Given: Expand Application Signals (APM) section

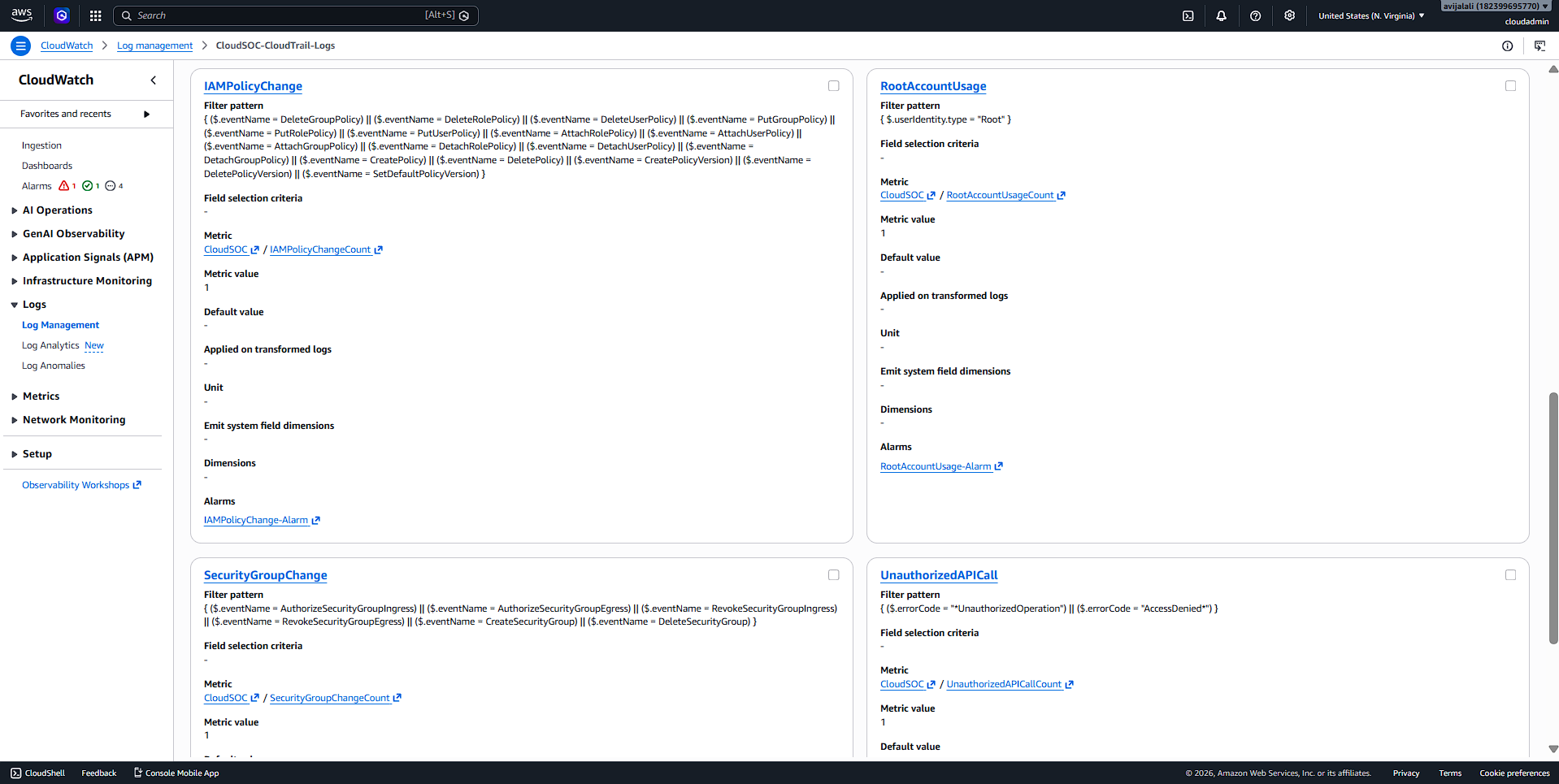Looking at the screenshot, I should [x=15, y=258].
